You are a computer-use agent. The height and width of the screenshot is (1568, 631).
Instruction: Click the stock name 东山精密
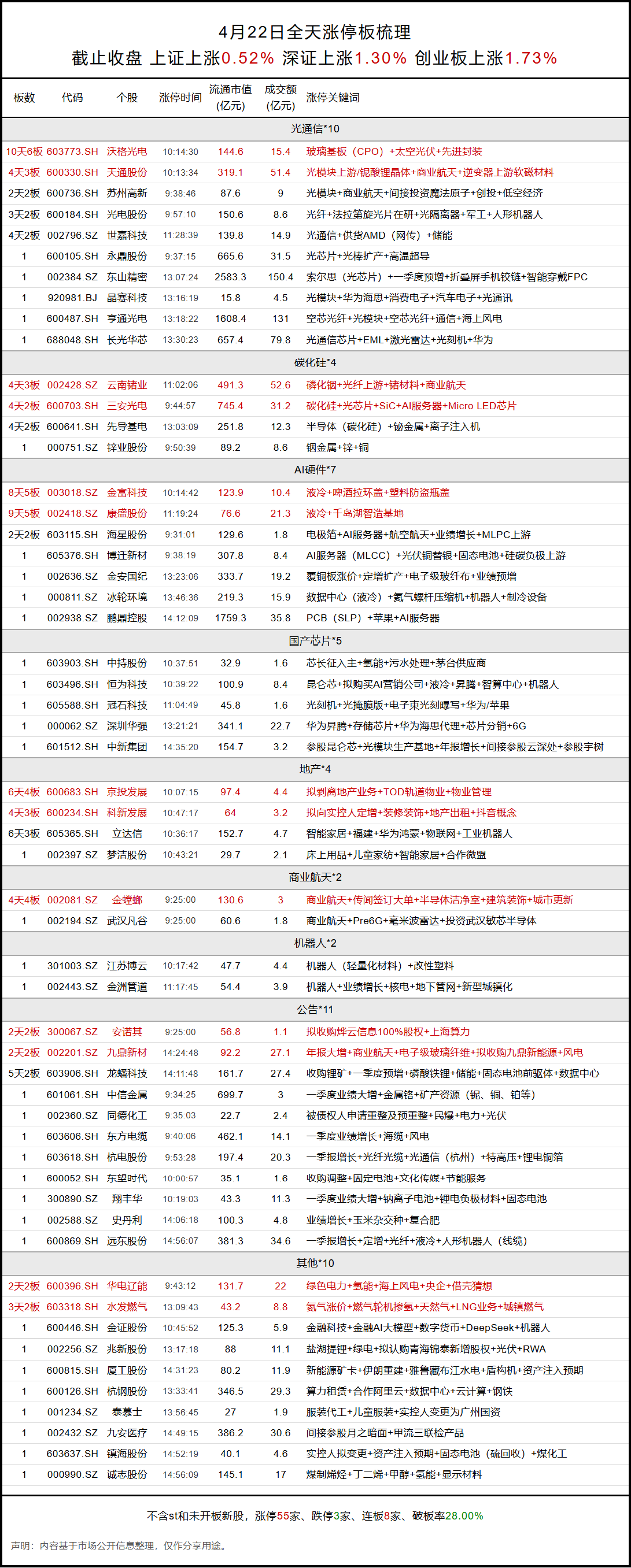pos(127,277)
